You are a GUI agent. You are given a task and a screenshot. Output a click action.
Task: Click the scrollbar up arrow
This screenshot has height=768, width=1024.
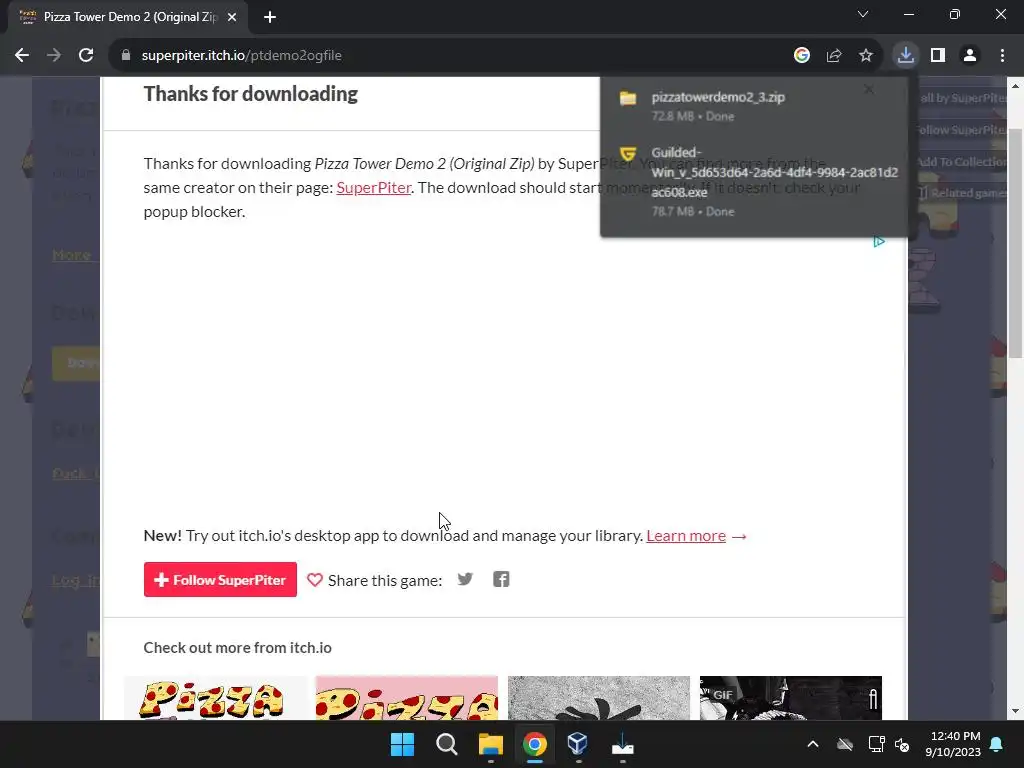click(1015, 86)
